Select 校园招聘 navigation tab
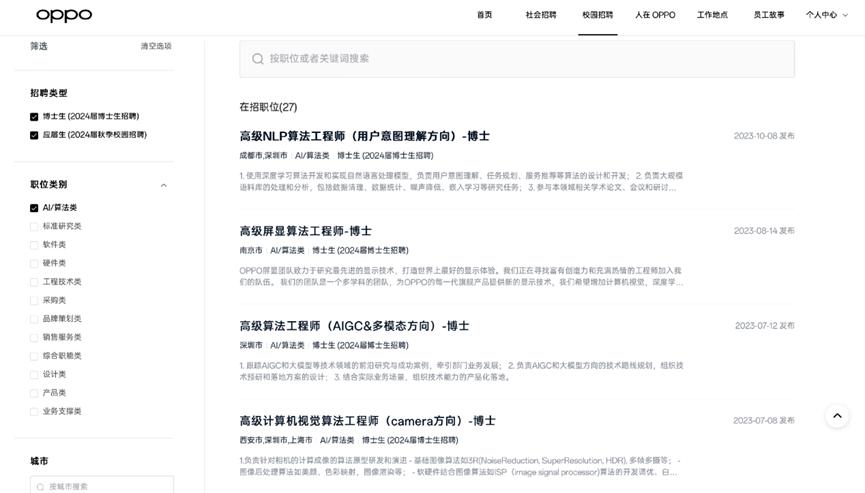 point(597,15)
